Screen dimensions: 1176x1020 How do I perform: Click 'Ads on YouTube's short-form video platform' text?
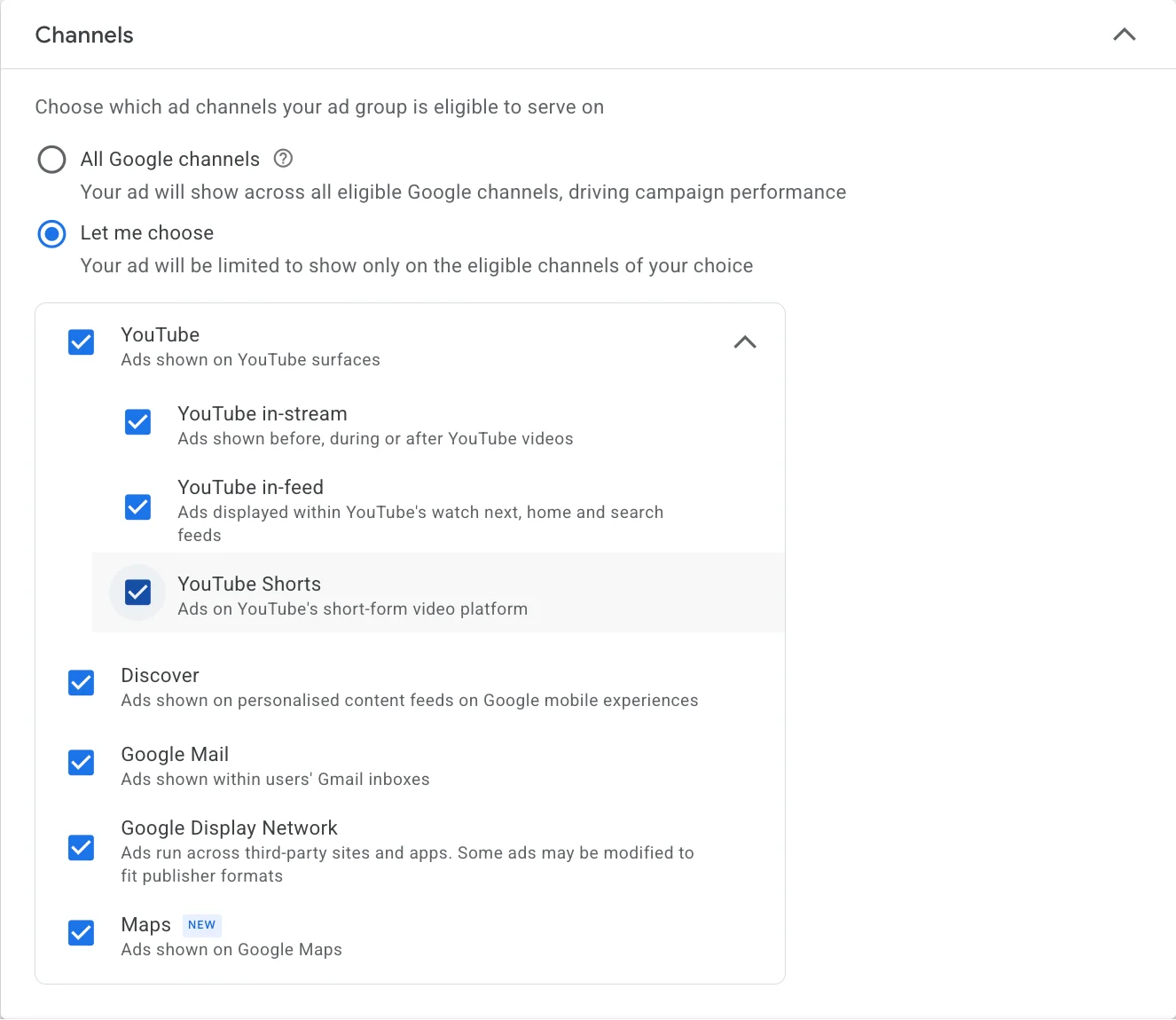click(353, 609)
